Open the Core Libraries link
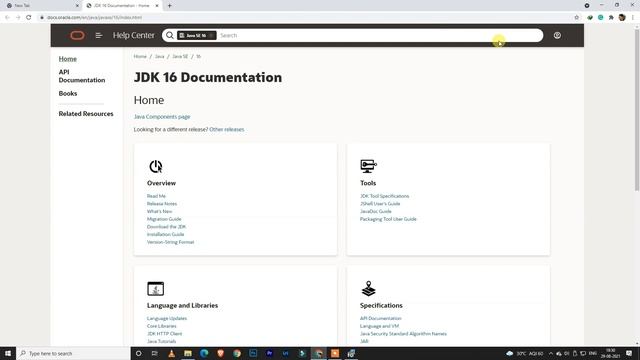 [162, 326]
